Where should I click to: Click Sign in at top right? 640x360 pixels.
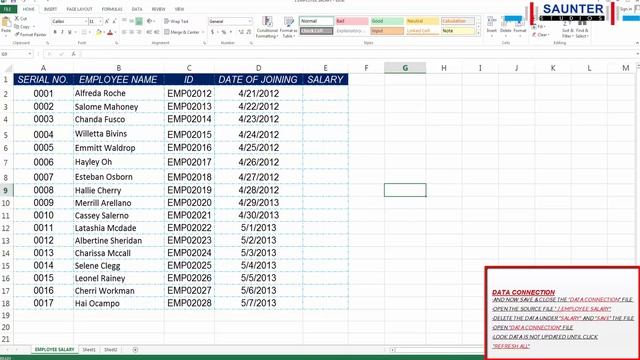click(626, 9)
